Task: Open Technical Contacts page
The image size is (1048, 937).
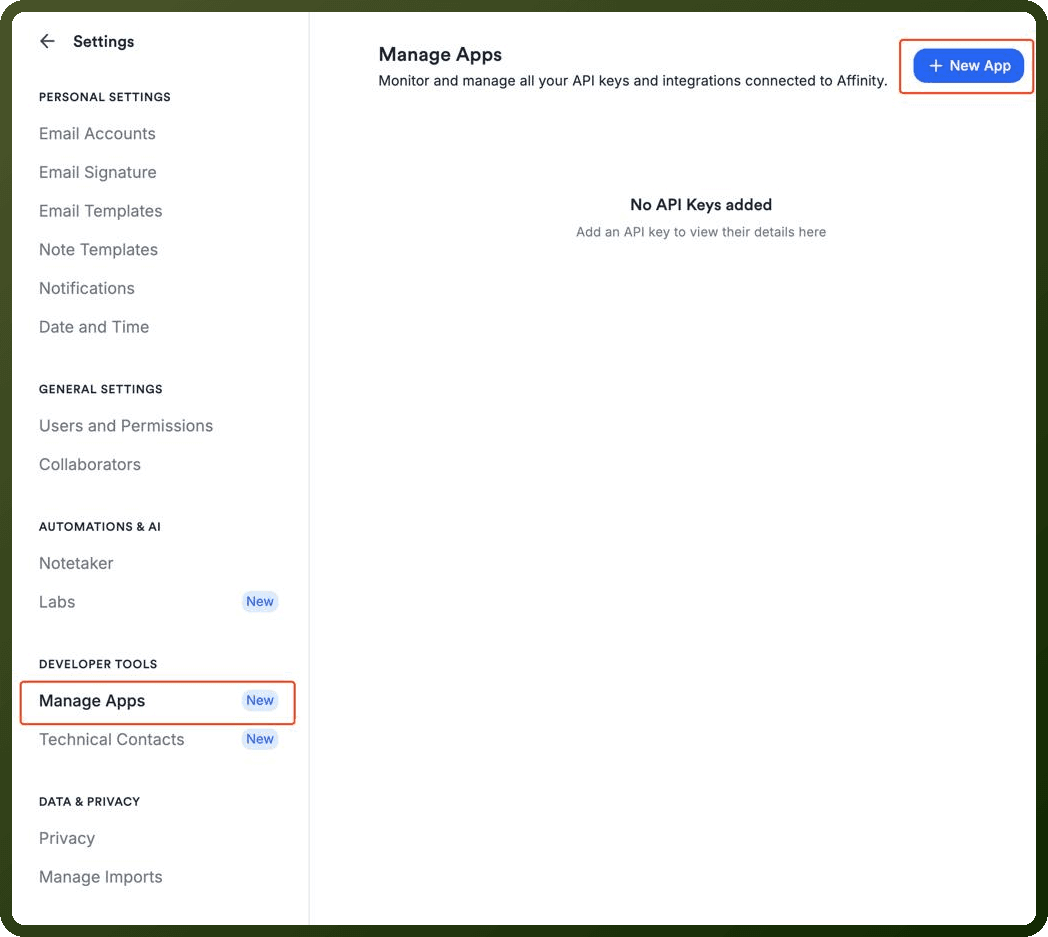Action: [112, 739]
